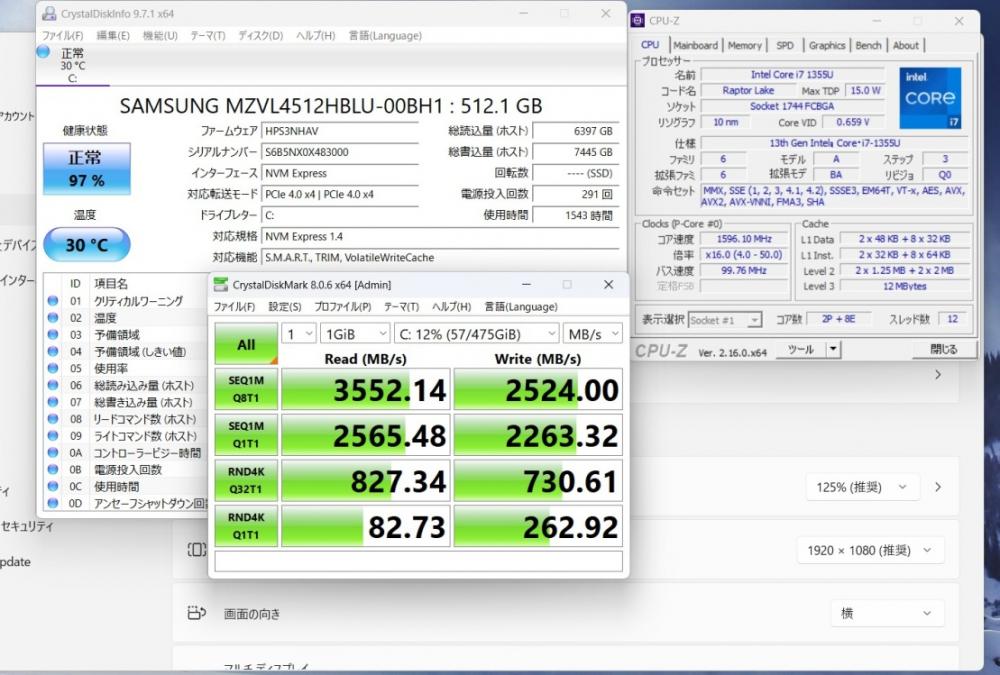Viewport: 1000px width, 675px height.
Task: Open the Bench tab in CPU-Z
Action: coord(868,45)
